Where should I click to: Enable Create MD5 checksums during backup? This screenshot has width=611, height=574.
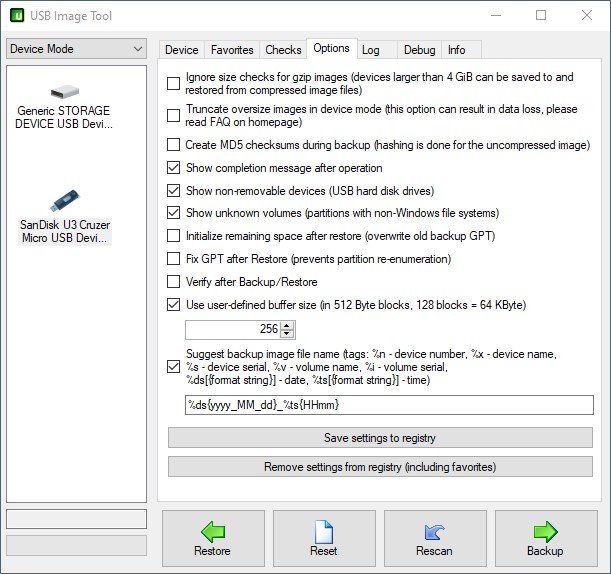coord(173,145)
